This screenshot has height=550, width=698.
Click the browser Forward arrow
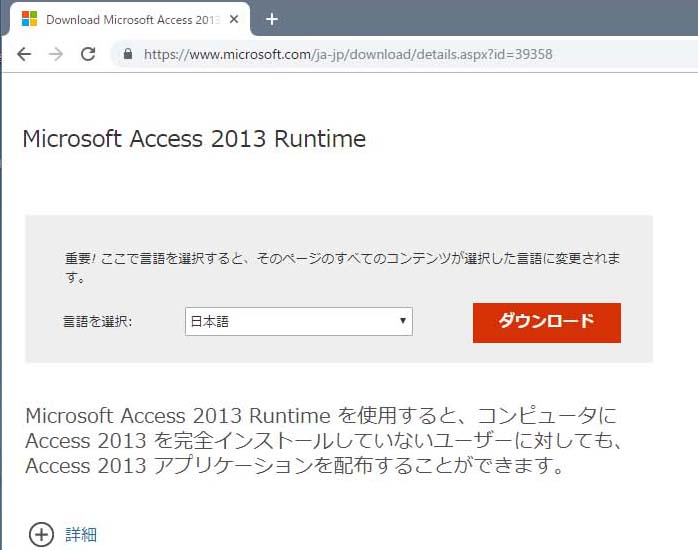click(56, 55)
